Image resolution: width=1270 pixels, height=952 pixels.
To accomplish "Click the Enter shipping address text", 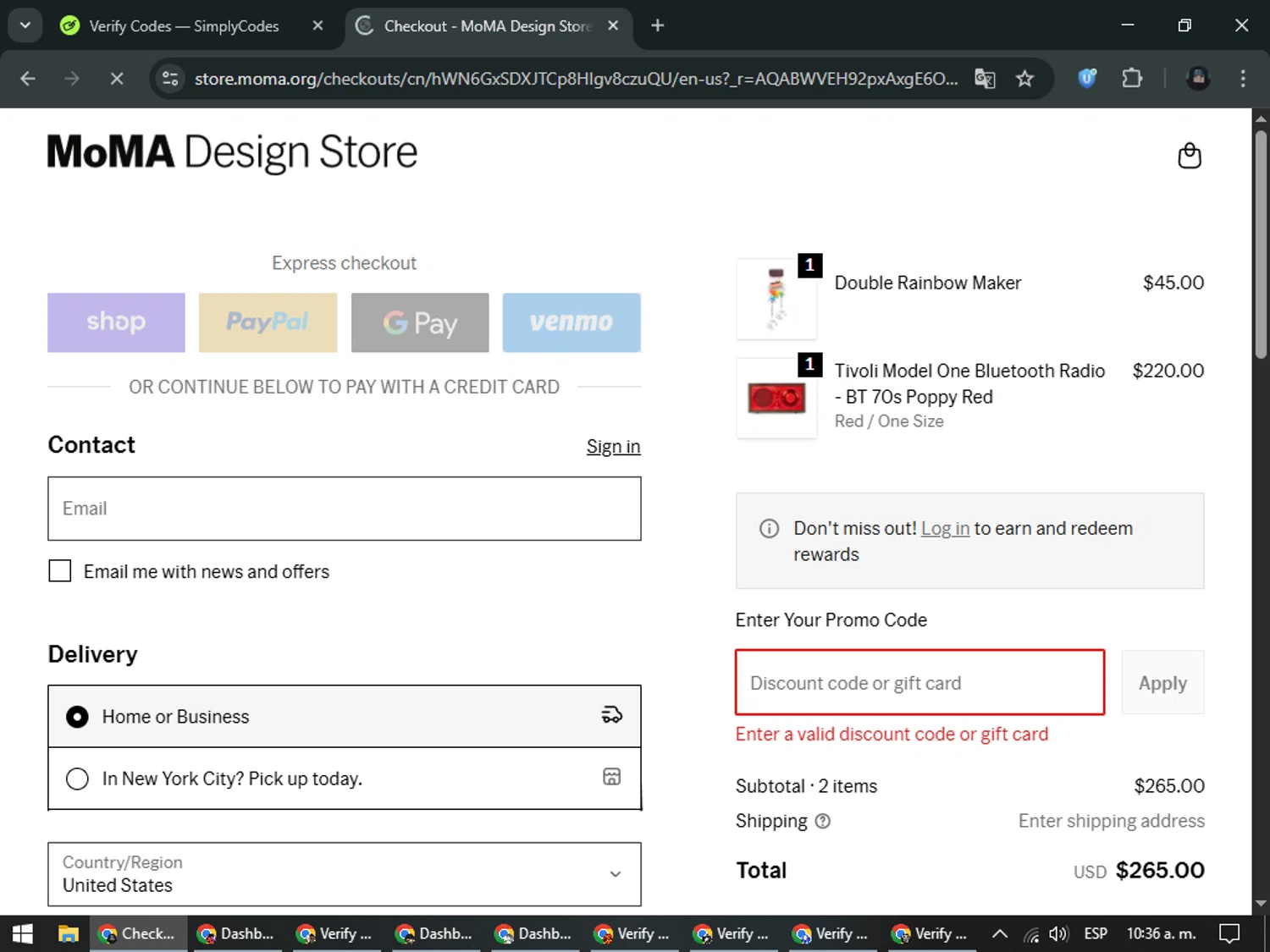I will (x=1111, y=821).
